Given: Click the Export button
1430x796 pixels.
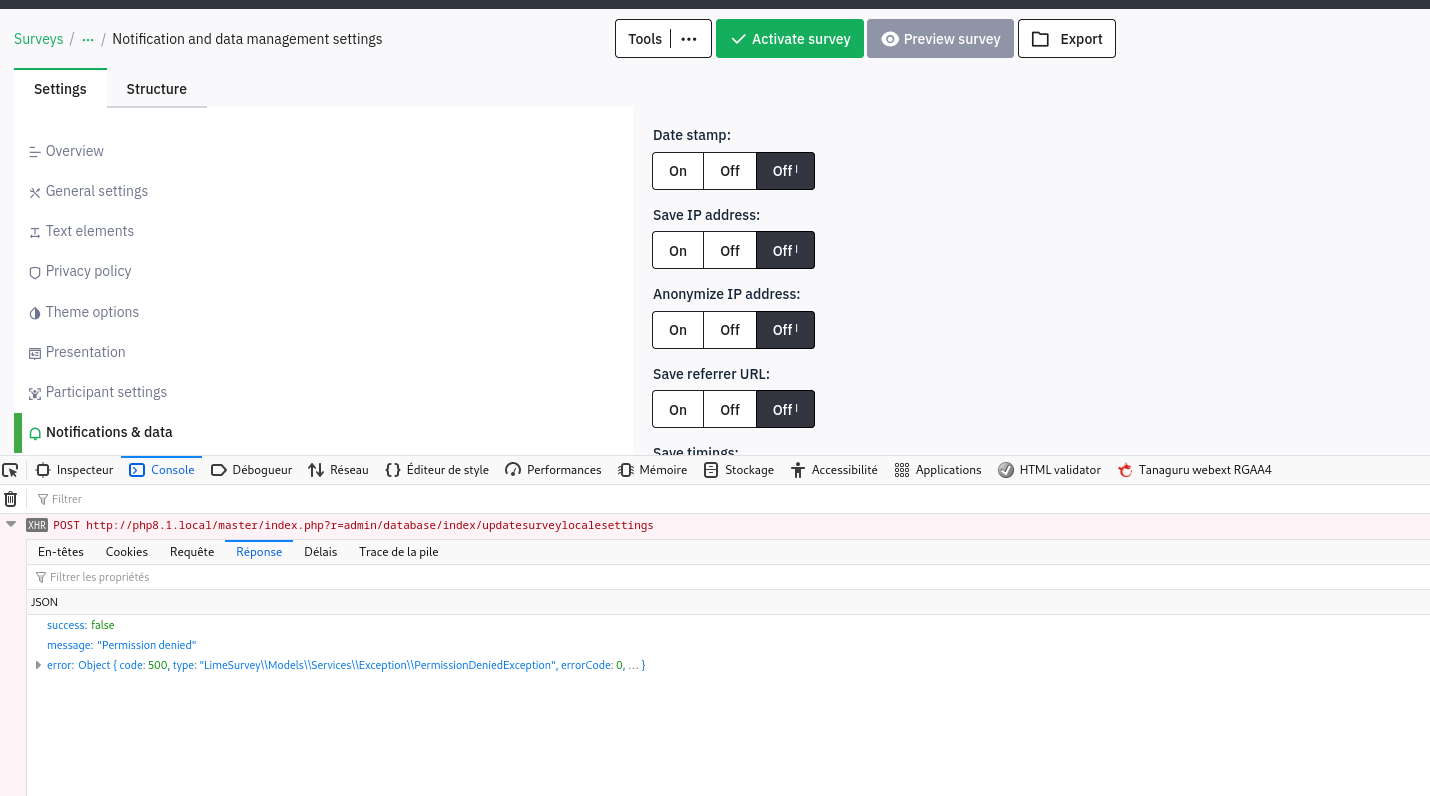Looking at the screenshot, I should pos(1067,39).
